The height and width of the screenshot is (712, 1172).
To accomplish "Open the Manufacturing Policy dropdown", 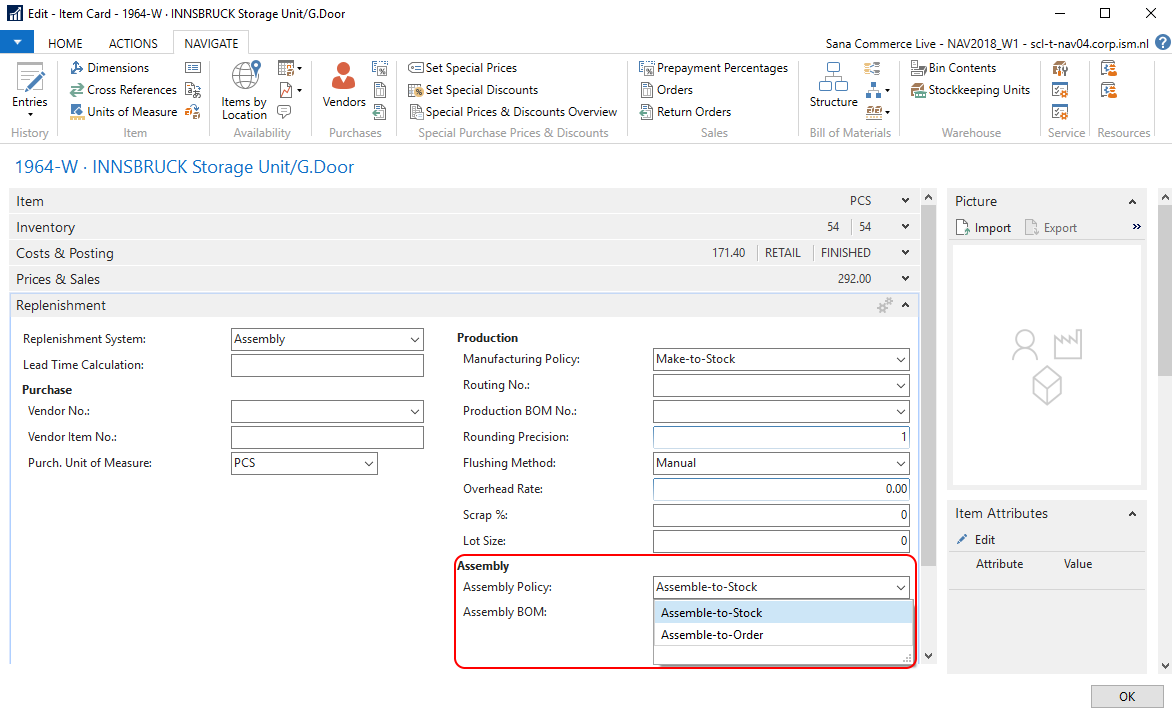I will click(x=901, y=360).
